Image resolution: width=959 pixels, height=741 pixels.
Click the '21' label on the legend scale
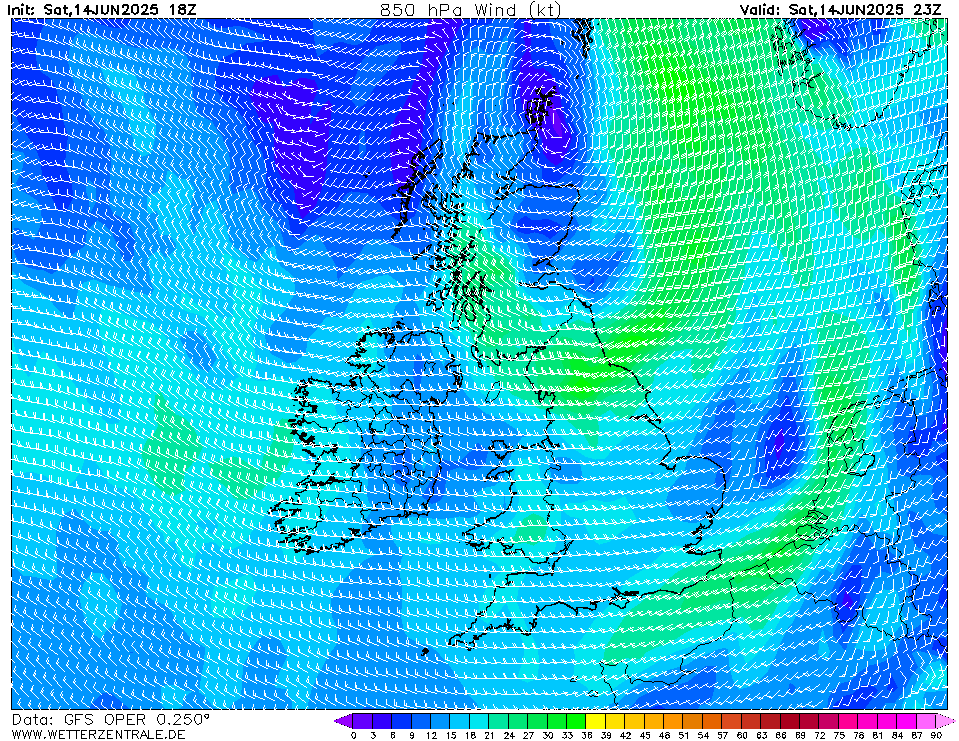[x=489, y=735]
